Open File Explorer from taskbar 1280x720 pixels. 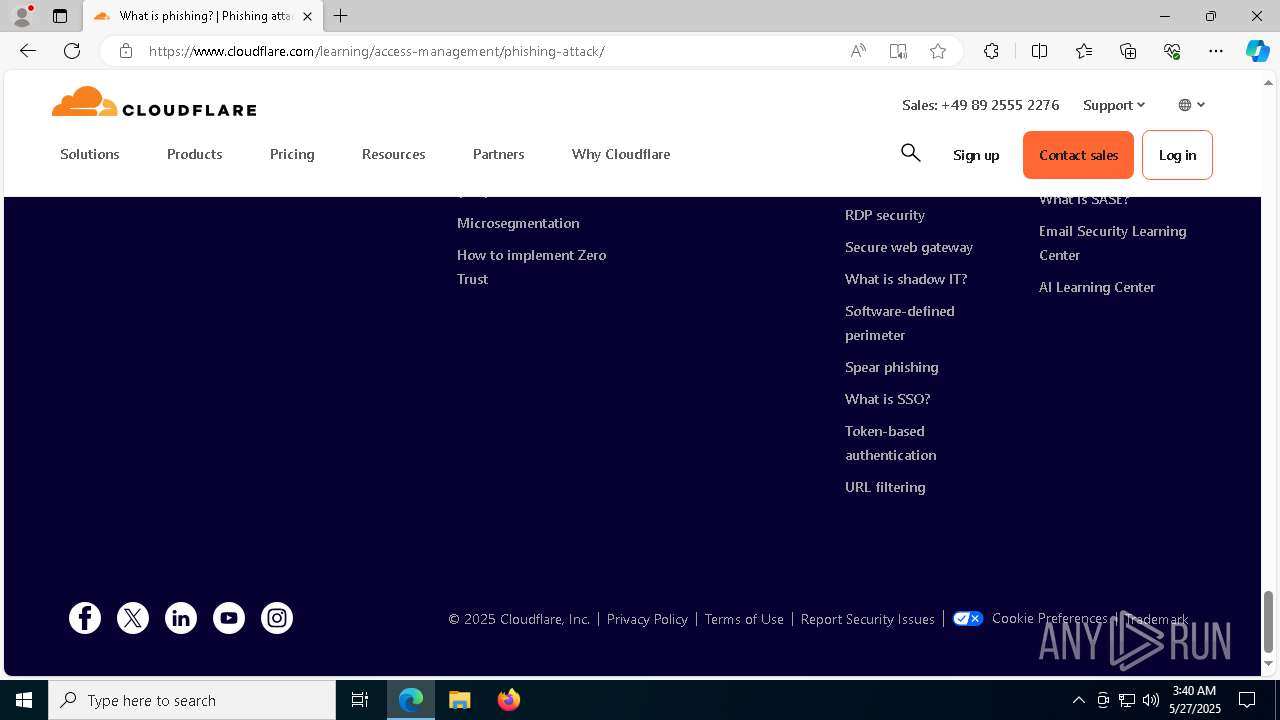coord(460,700)
